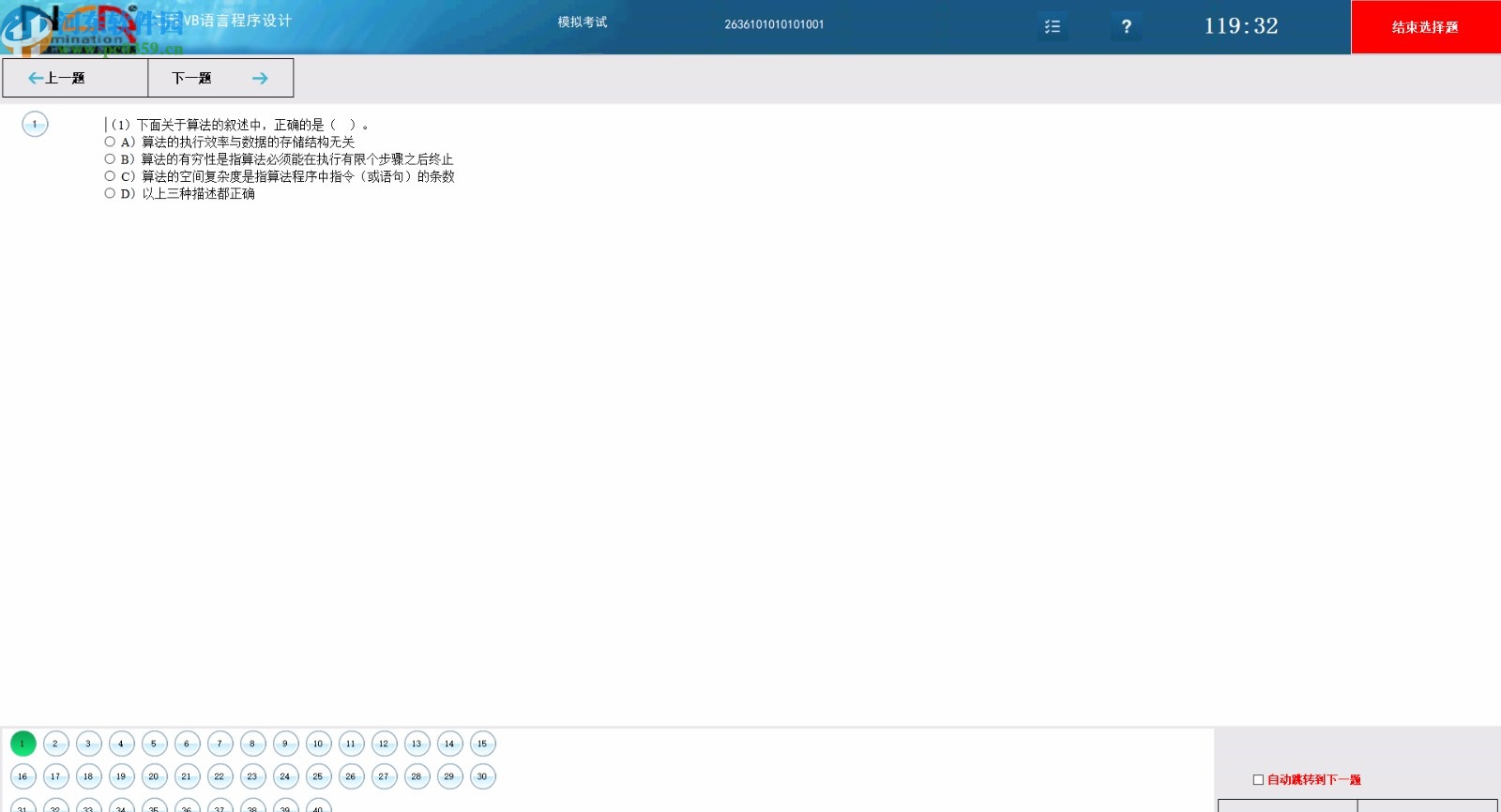The image size is (1501, 812).
Task: Select answer option A 算法的执行效率
Action: (110, 142)
